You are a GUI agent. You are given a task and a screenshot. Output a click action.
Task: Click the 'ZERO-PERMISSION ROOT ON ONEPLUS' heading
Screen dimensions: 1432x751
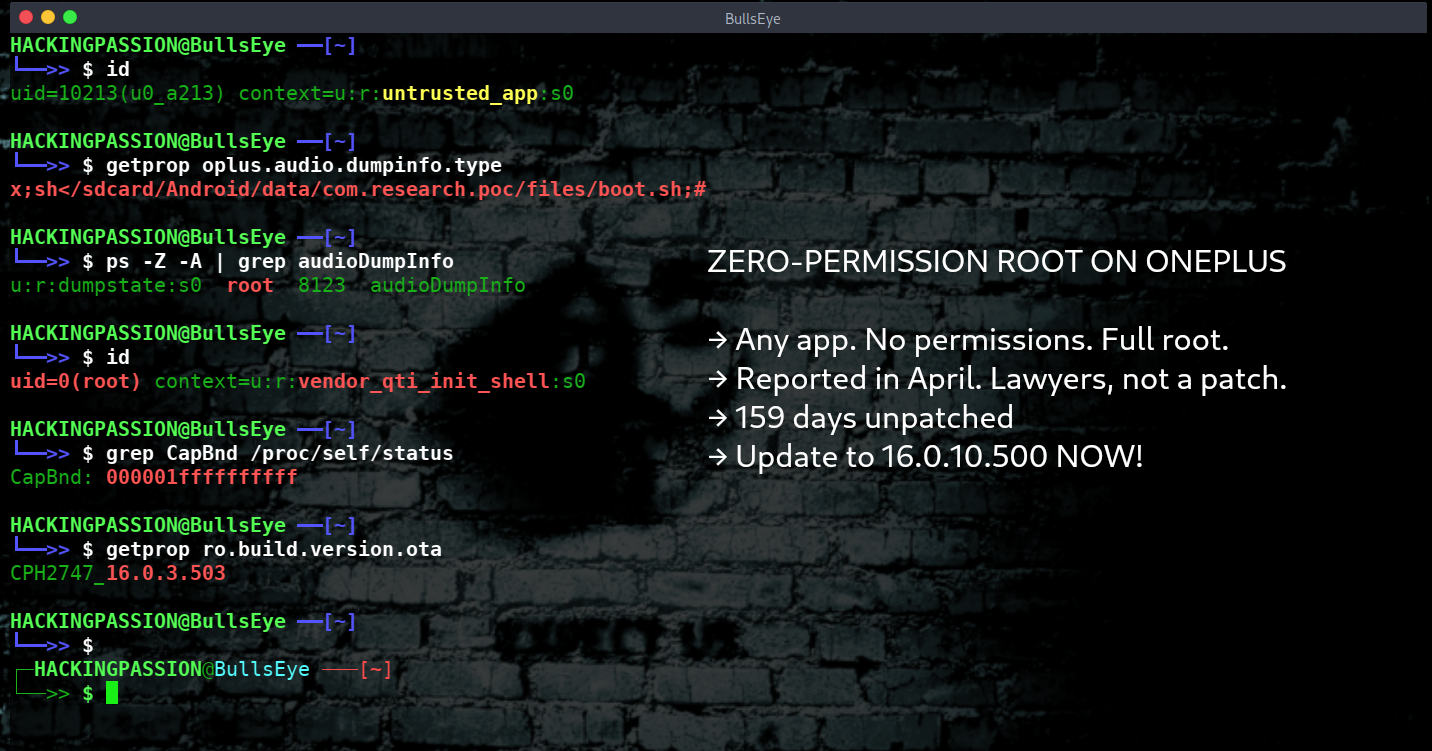997,262
